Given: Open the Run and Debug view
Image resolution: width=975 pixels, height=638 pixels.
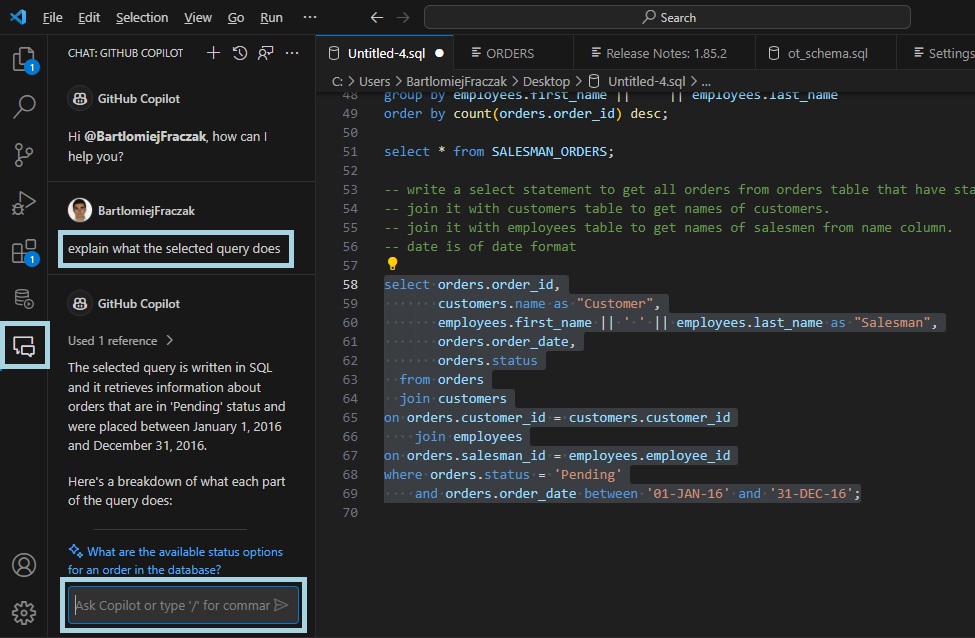Looking at the screenshot, I should (x=24, y=203).
